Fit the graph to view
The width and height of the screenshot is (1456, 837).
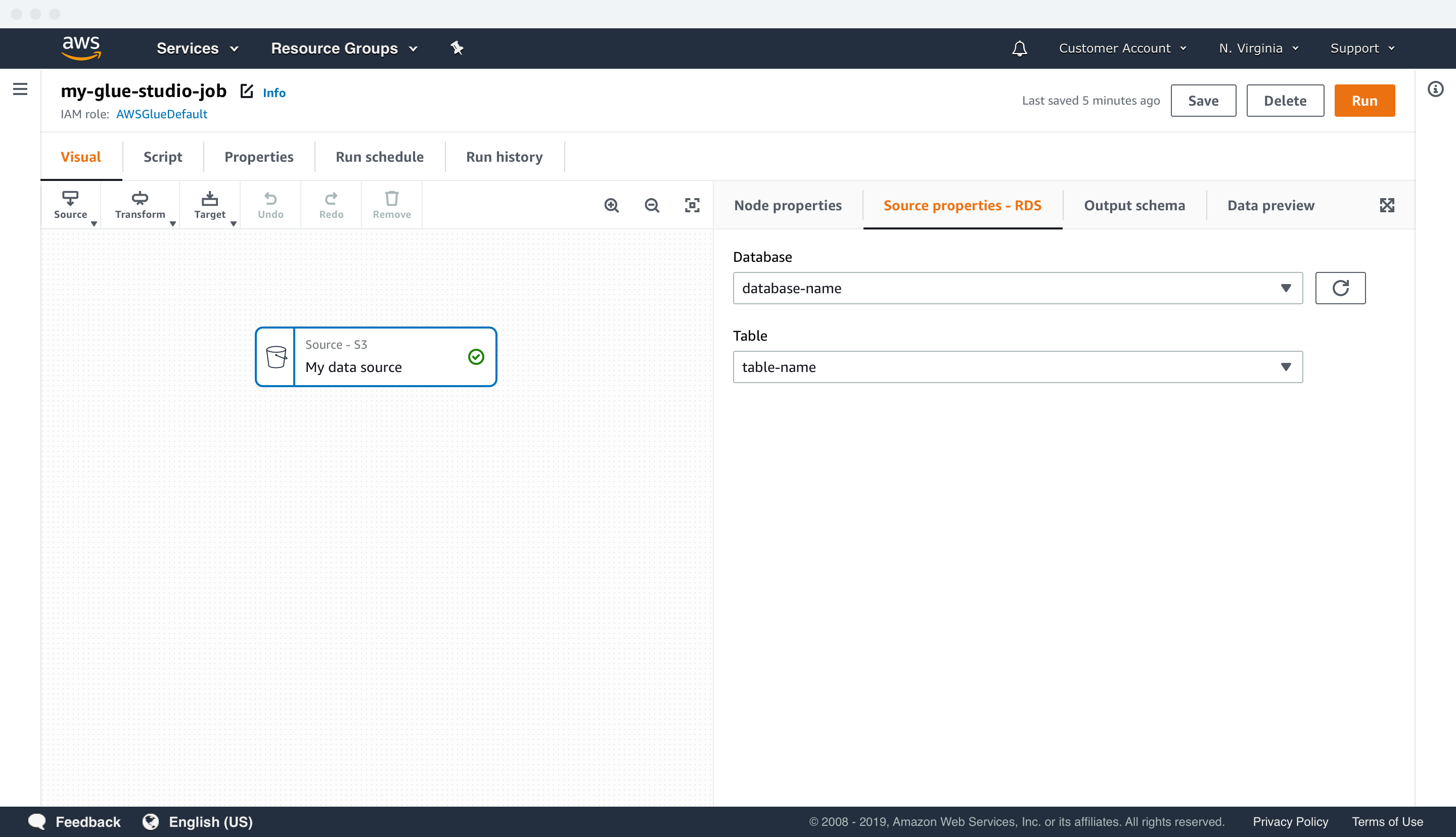(x=692, y=205)
